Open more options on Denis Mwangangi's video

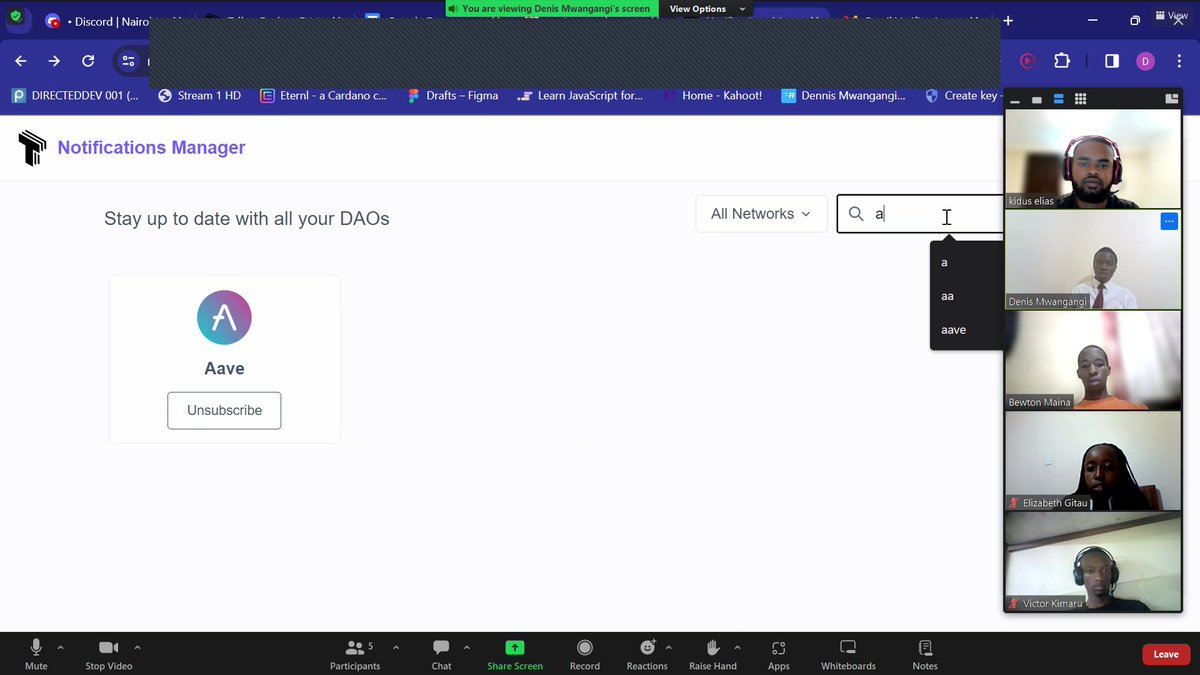click(x=1168, y=221)
